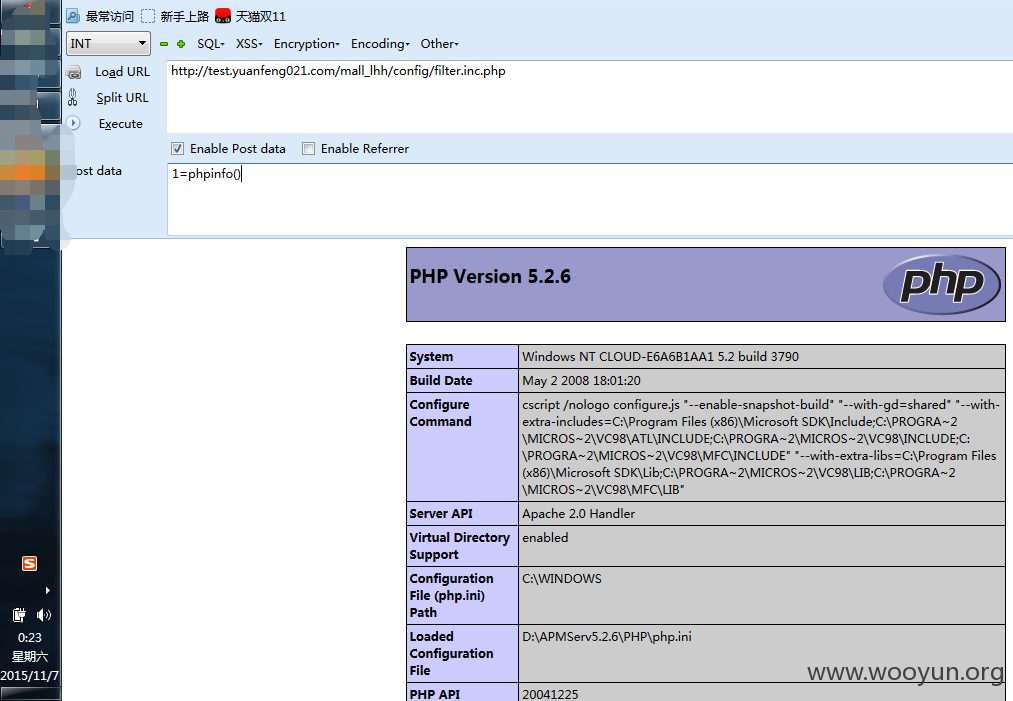1013x701 pixels.
Task: Open the 新手上路 bookmark
Action: pos(176,16)
